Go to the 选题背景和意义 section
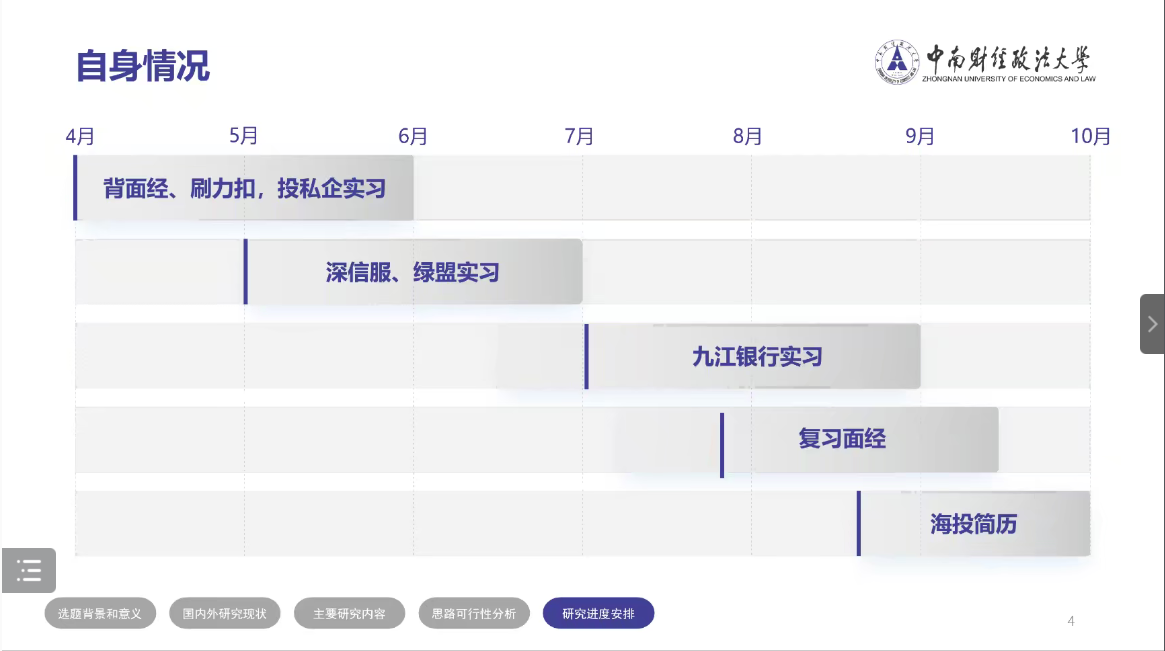Screen dimensions: 1165x651 (x=100, y=614)
